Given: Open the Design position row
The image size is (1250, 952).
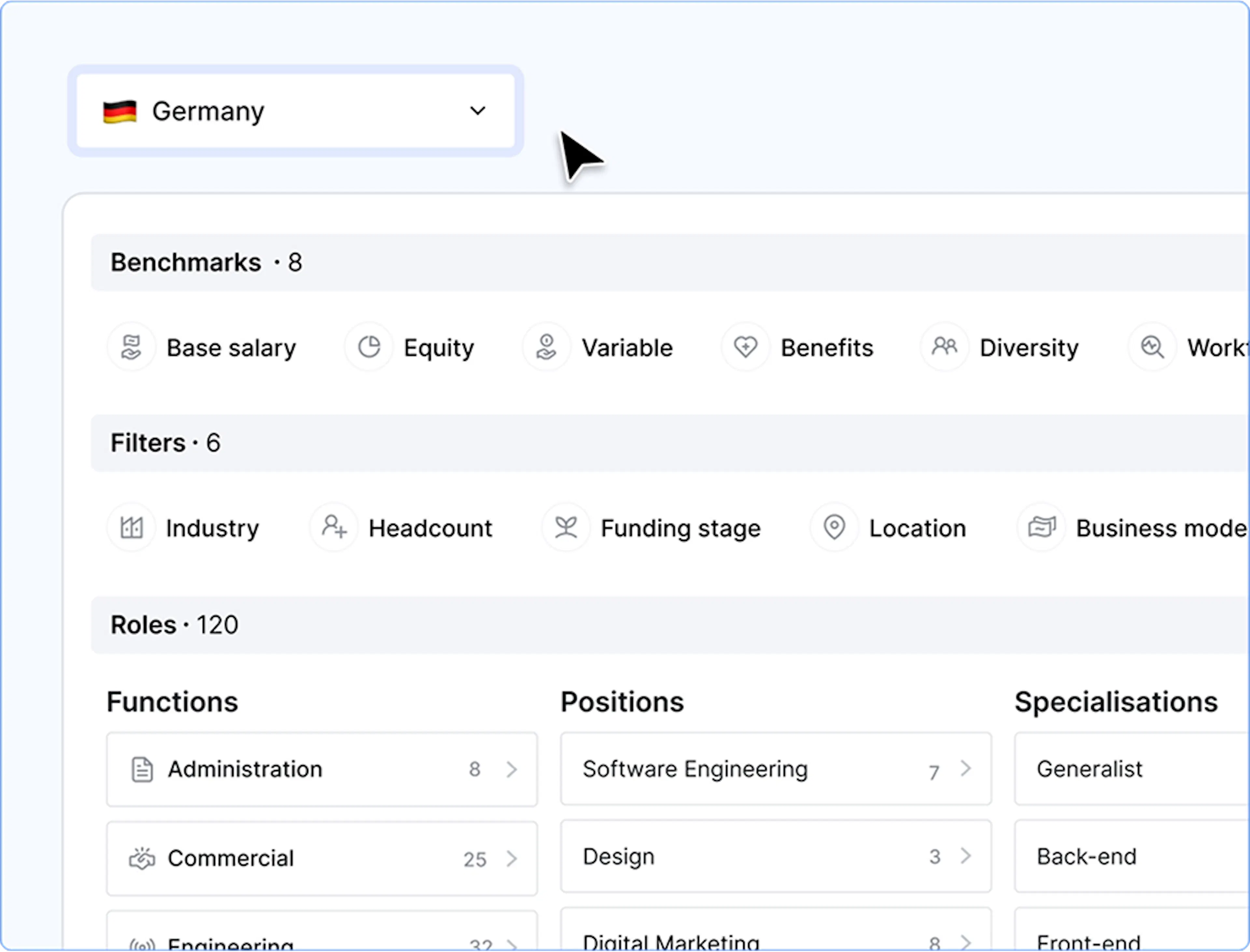Looking at the screenshot, I should pyautogui.click(x=776, y=856).
